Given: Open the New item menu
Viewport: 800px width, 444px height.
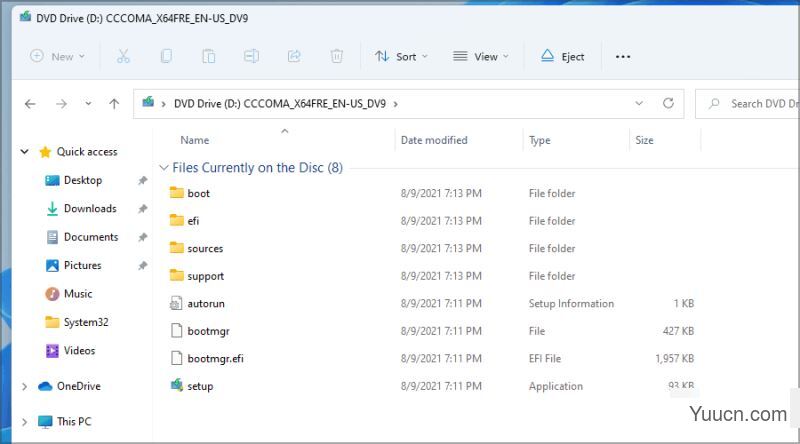Looking at the screenshot, I should point(57,57).
